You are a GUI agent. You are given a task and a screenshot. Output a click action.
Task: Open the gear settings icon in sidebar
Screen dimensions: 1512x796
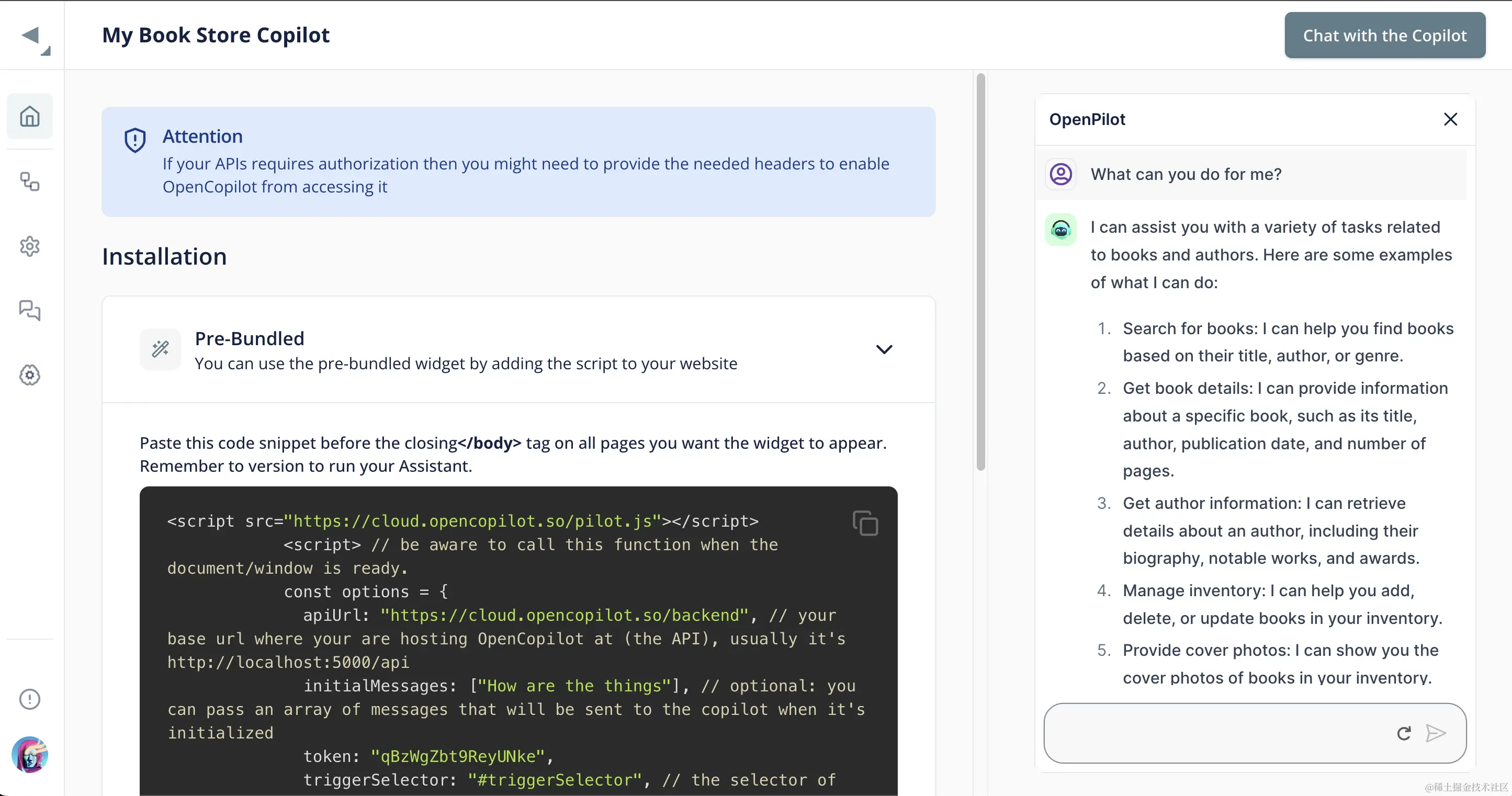(29, 246)
